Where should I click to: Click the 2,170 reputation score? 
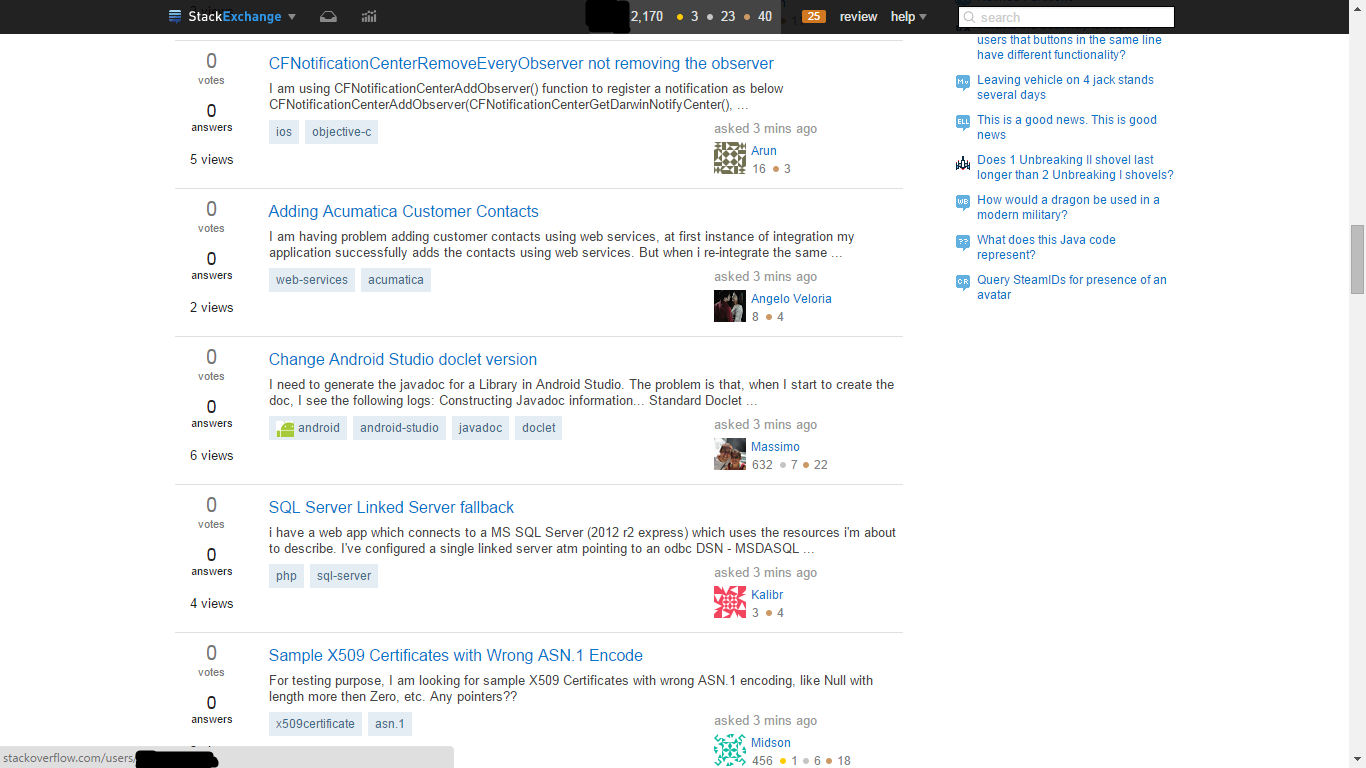(647, 17)
